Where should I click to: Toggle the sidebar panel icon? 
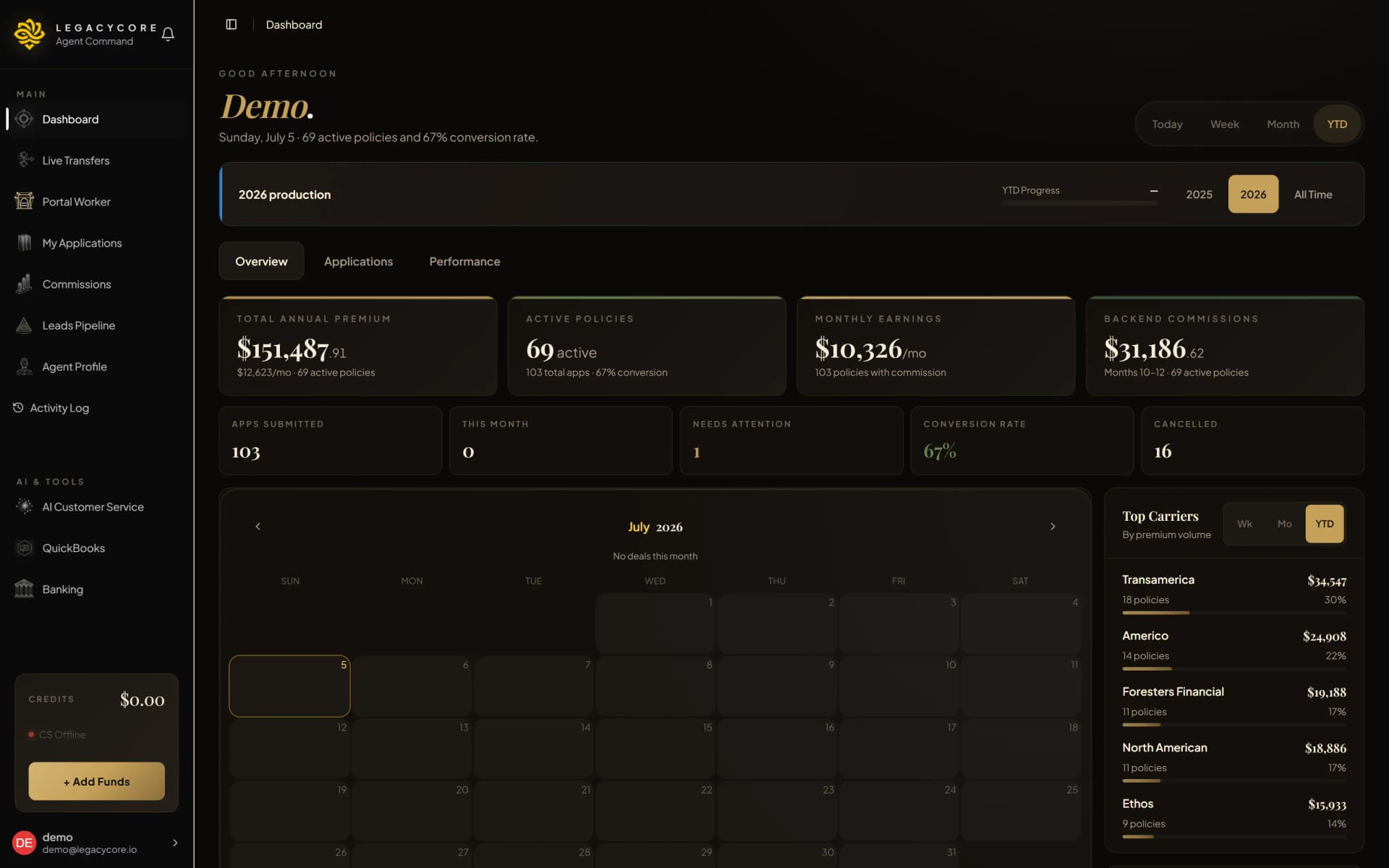pos(231,25)
